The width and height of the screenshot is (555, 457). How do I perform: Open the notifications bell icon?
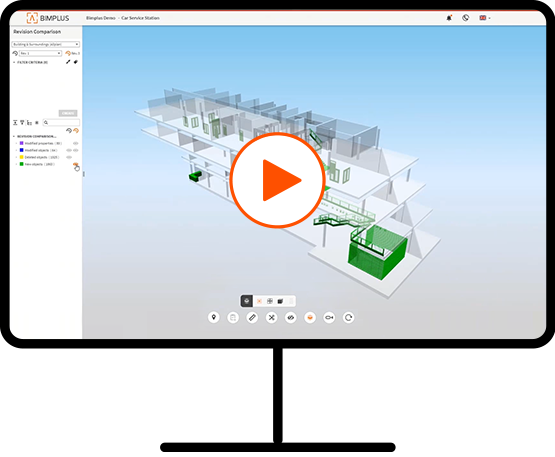click(449, 18)
